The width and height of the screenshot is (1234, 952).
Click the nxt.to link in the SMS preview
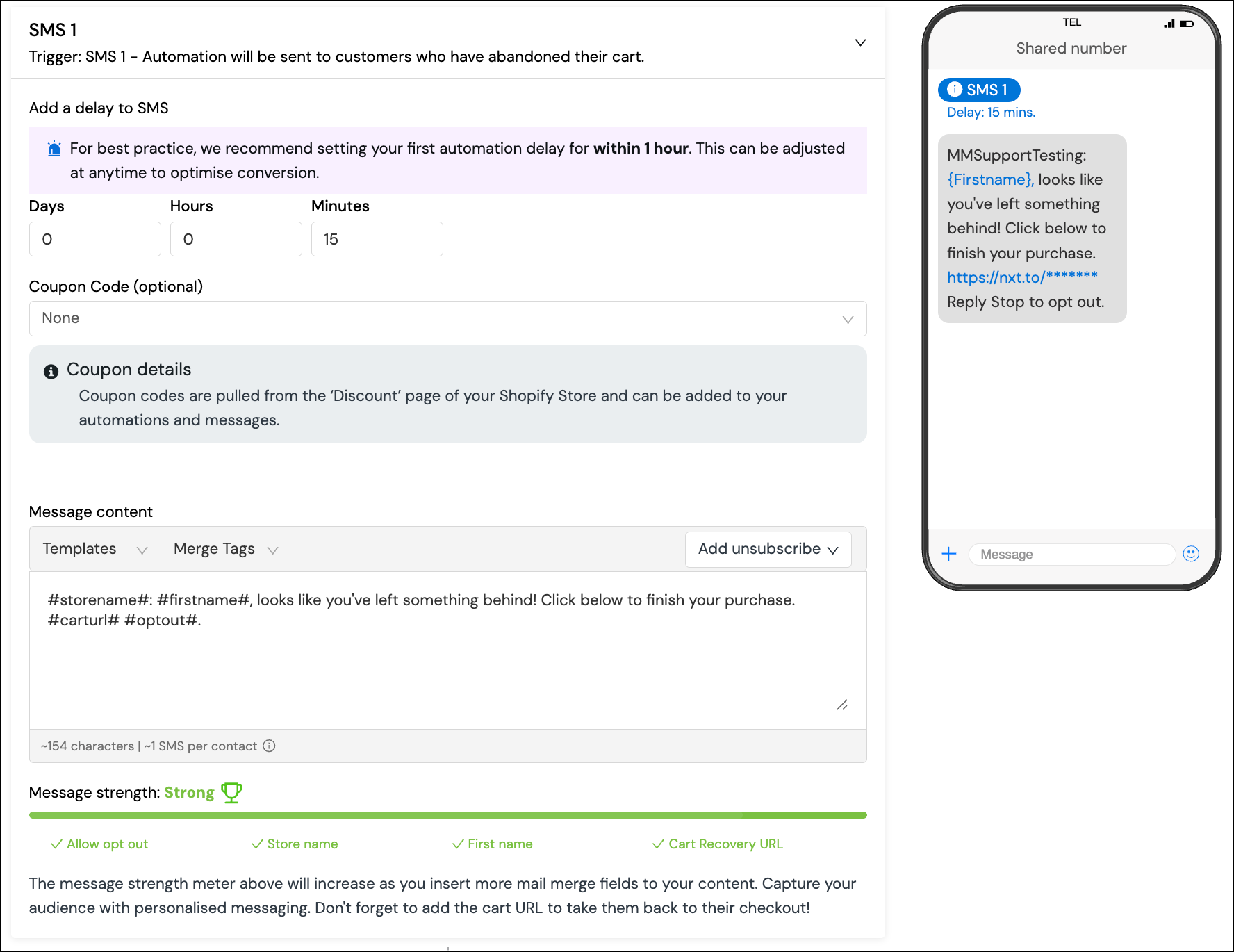click(1021, 277)
